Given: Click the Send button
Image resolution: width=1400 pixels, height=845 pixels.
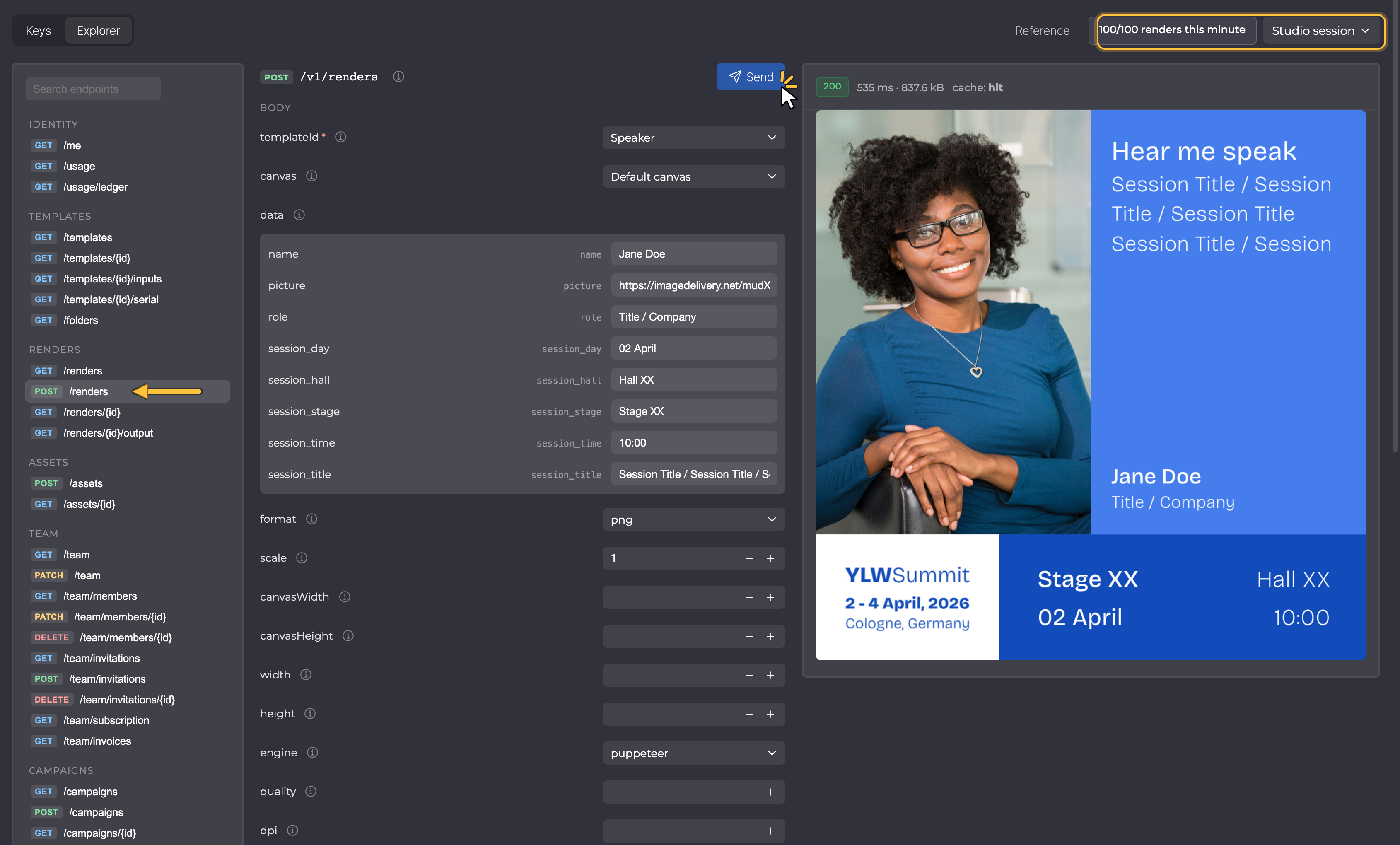Looking at the screenshot, I should pos(751,77).
